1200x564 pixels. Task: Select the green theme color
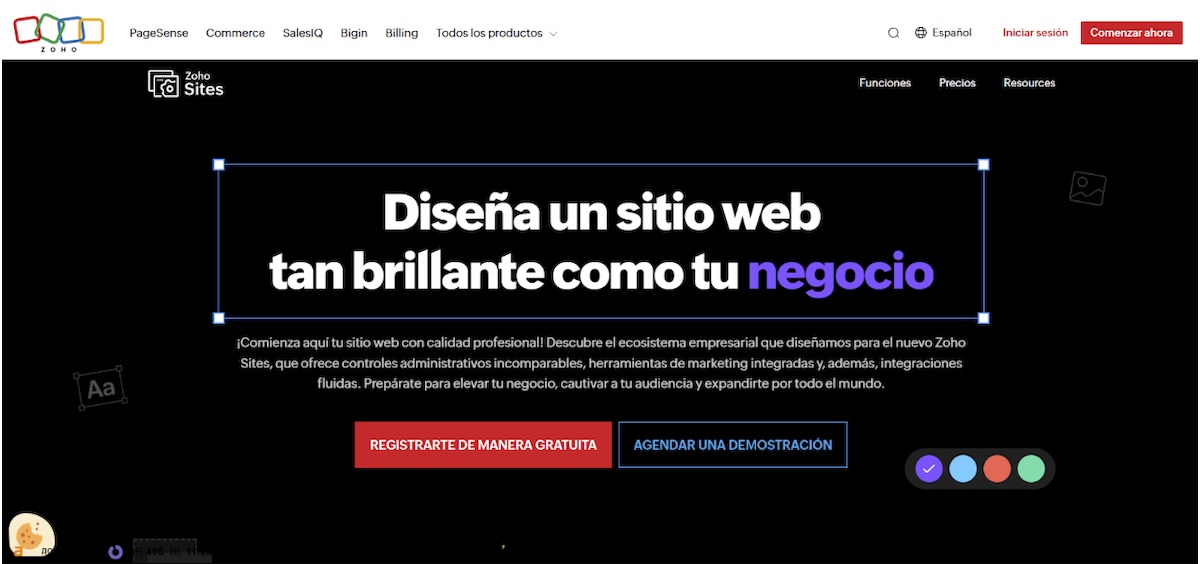click(1031, 468)
